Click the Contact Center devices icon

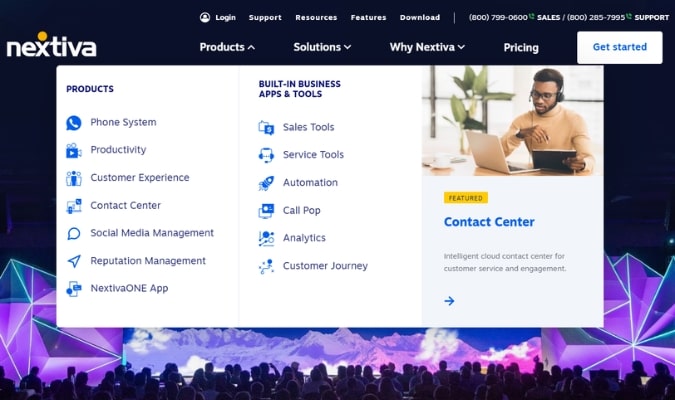pyautogui.click(x=74, y=206)
